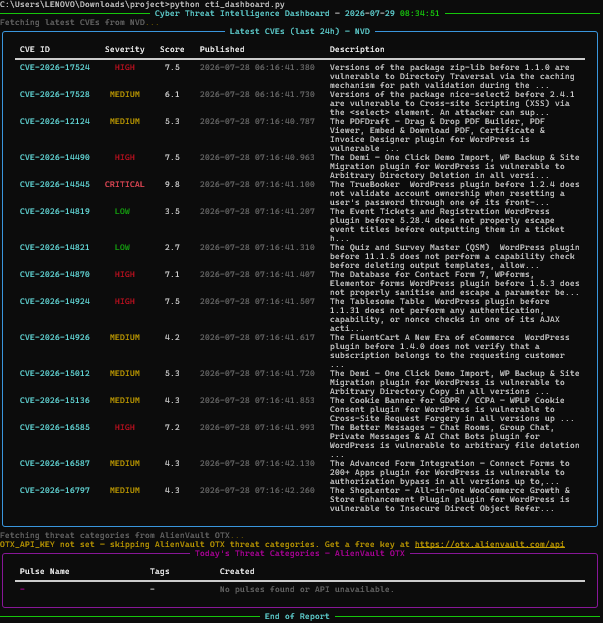The height and width of the screenshot is (623, 603).
Task: Click the Pulse Name column header
Action: tap(44, 571)
